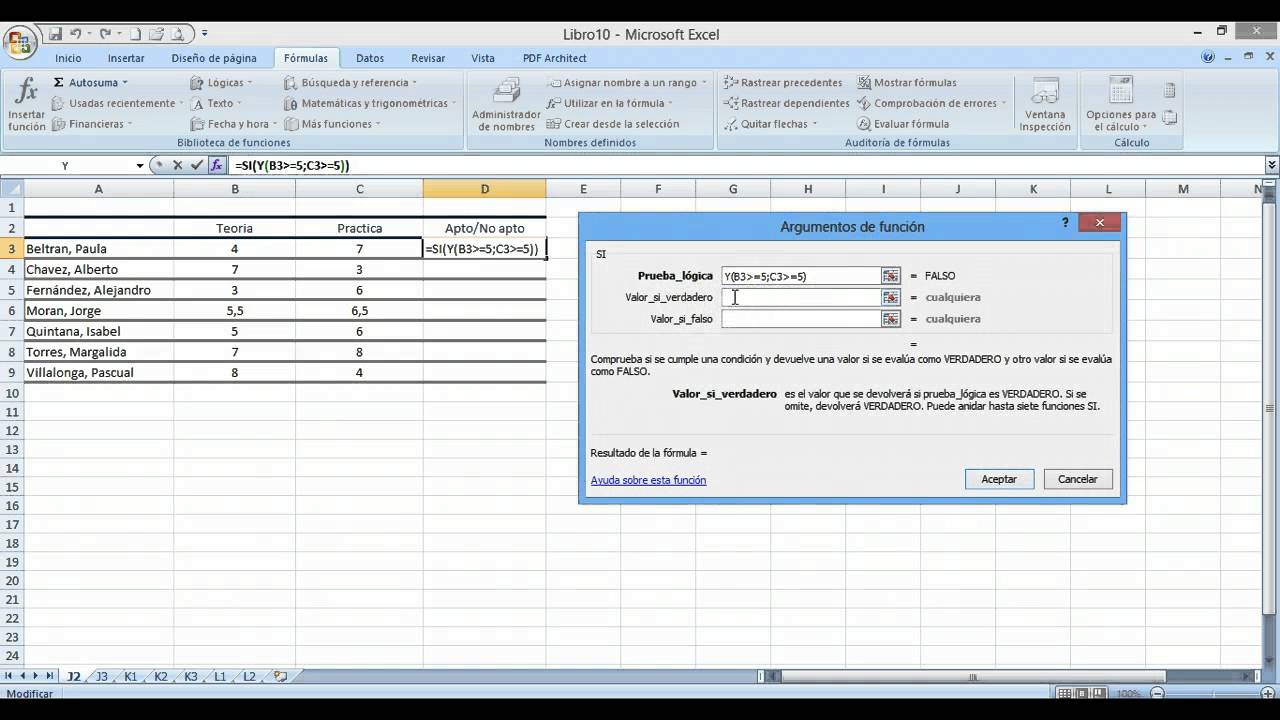The image size is (1280, 720).
Task: Click the Valor_si_verdadero range selector icon
Action: pos(890,297)
